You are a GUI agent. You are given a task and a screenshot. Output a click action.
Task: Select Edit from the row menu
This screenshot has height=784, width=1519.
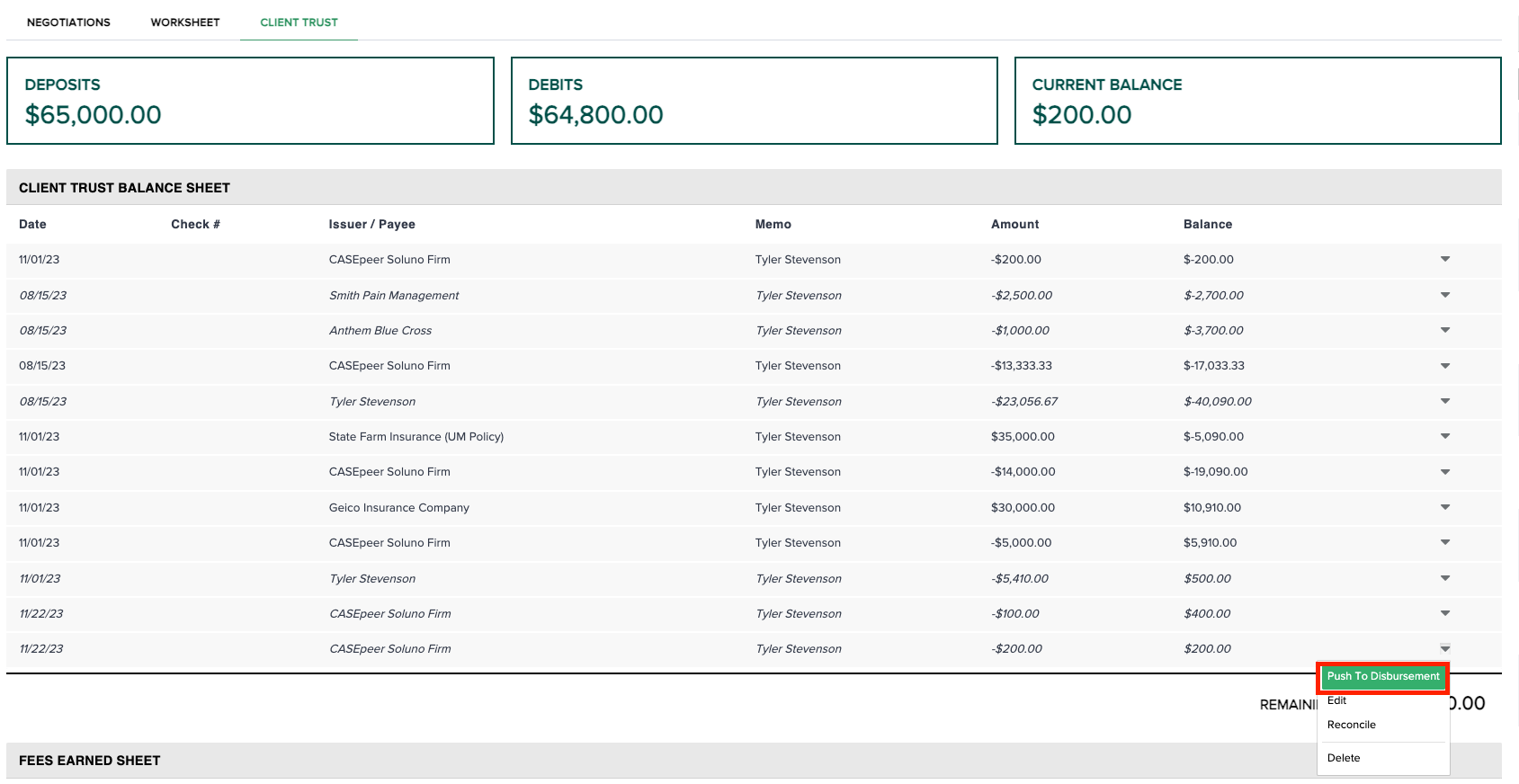1336,700
